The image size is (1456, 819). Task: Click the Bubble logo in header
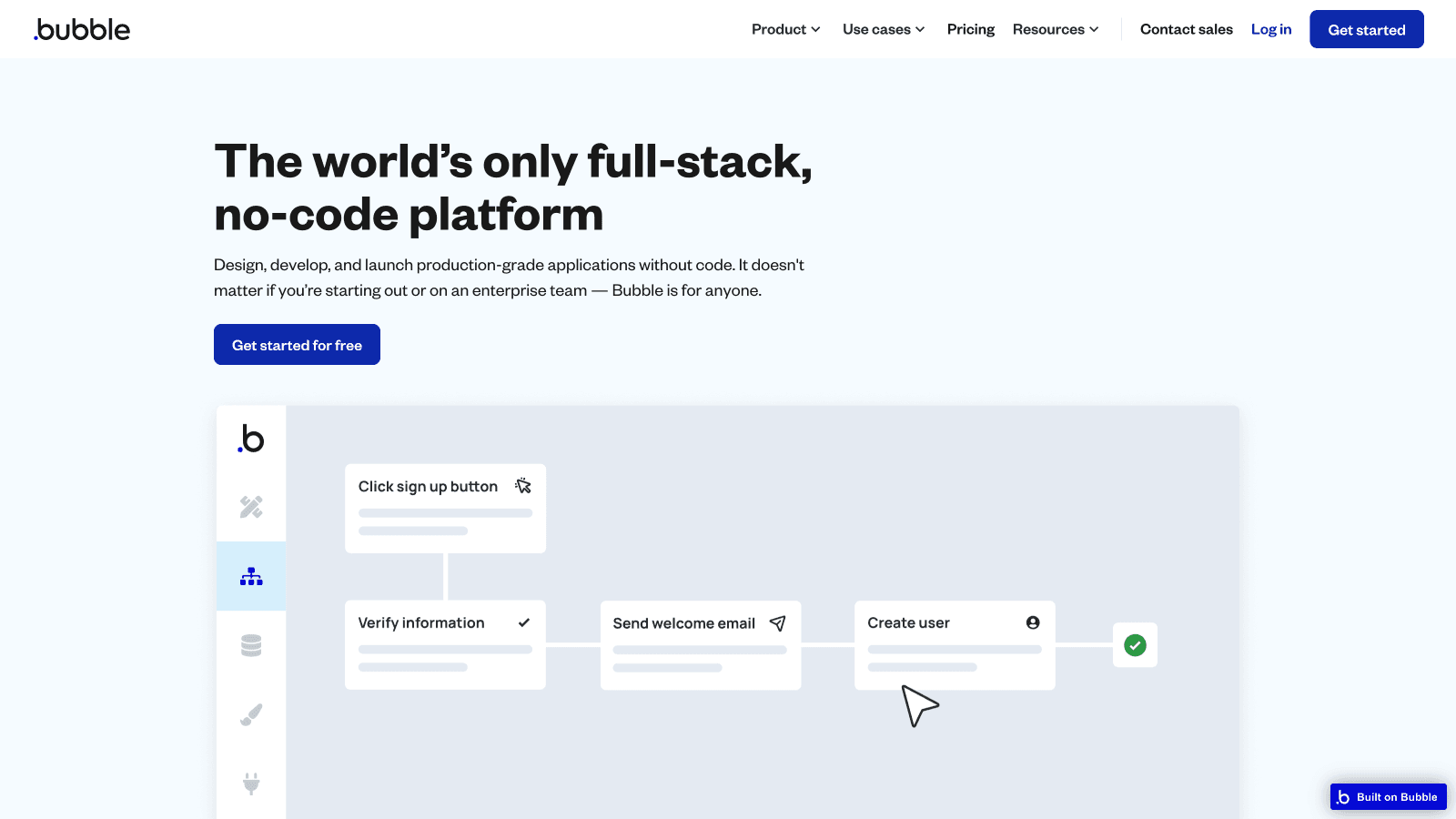tap(82, 29)
